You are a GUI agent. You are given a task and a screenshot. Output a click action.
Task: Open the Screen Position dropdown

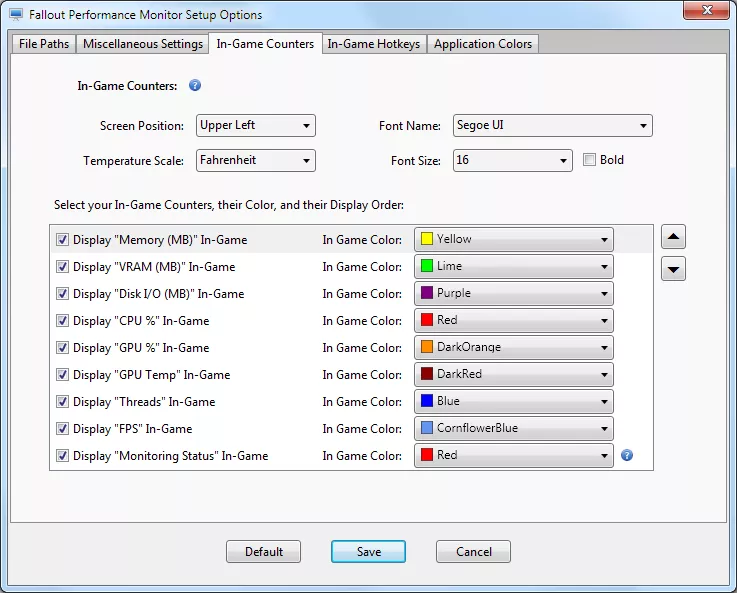[256, 125]
